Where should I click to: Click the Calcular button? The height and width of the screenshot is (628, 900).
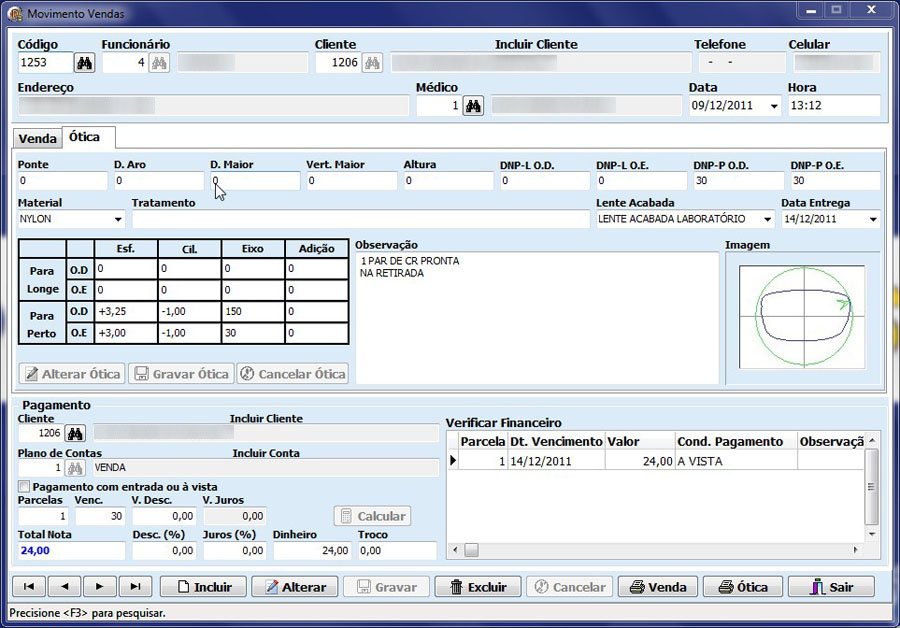[373, 516]
